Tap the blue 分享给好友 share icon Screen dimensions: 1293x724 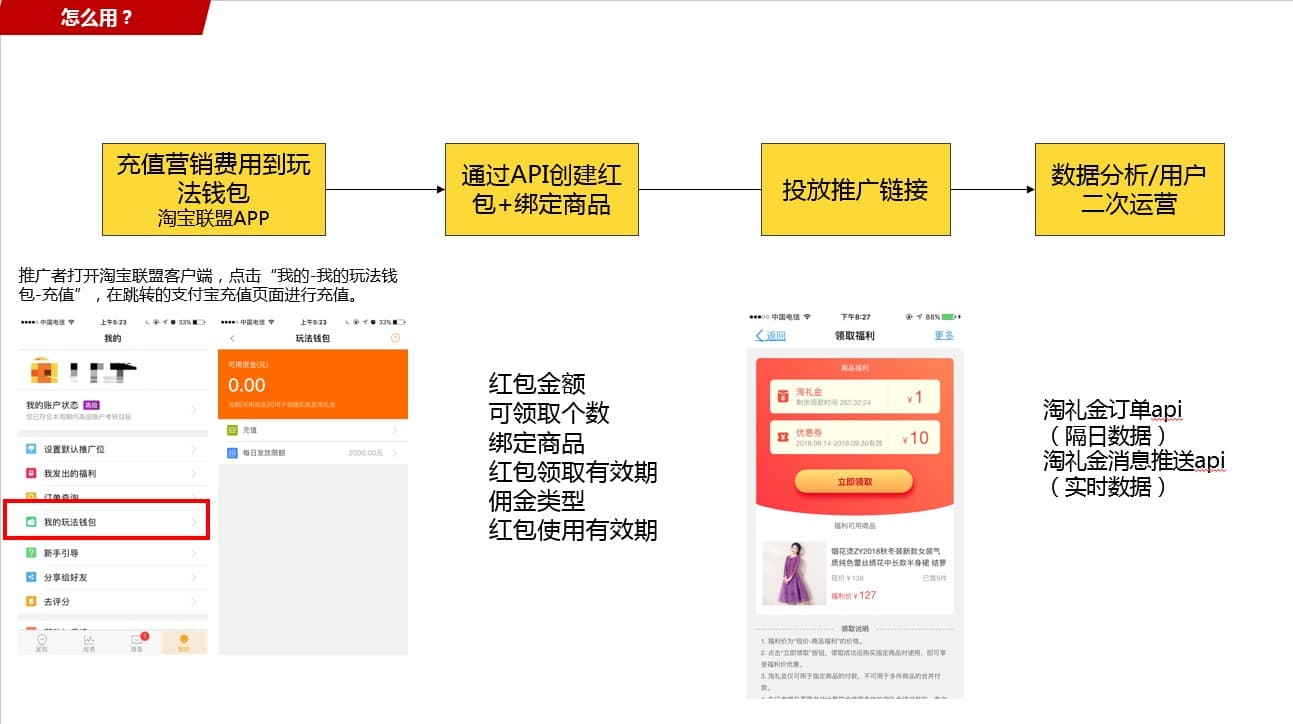coord(32,577)
